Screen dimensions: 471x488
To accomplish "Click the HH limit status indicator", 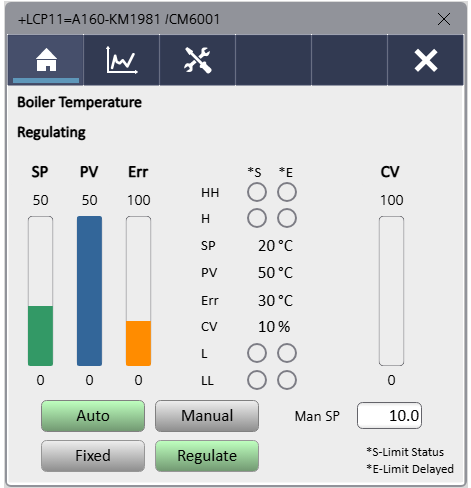I will coord(257,192).
